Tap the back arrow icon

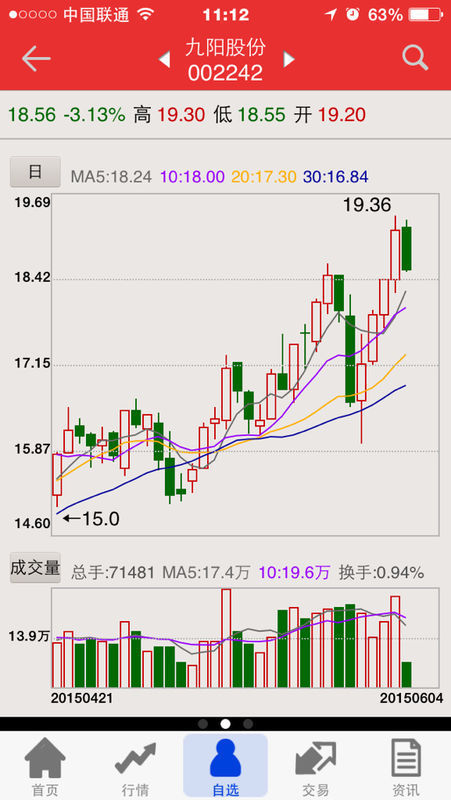click(x=36, y=59)
